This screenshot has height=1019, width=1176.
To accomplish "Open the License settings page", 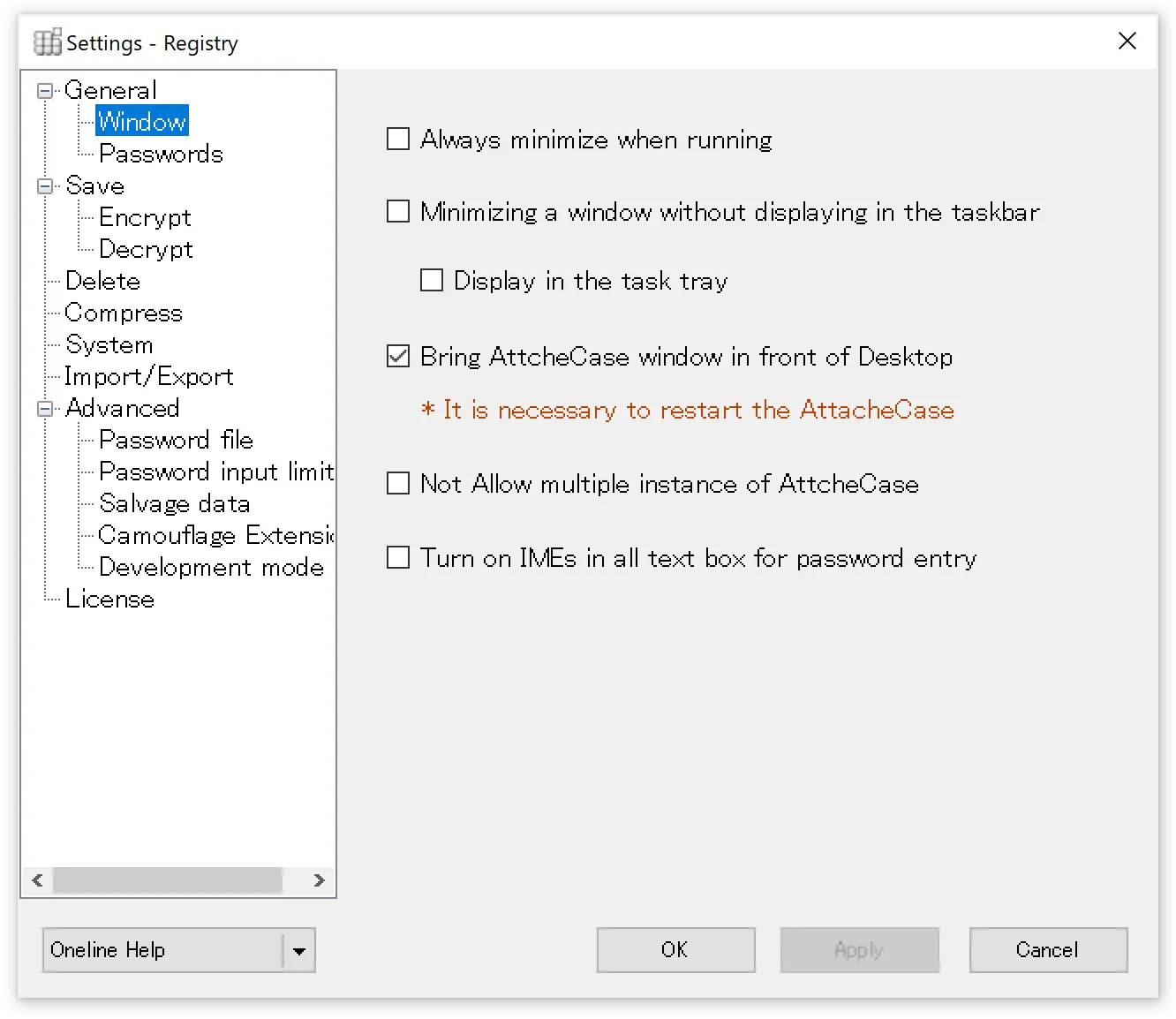I will pyautogui.click(x=109, y=599).
